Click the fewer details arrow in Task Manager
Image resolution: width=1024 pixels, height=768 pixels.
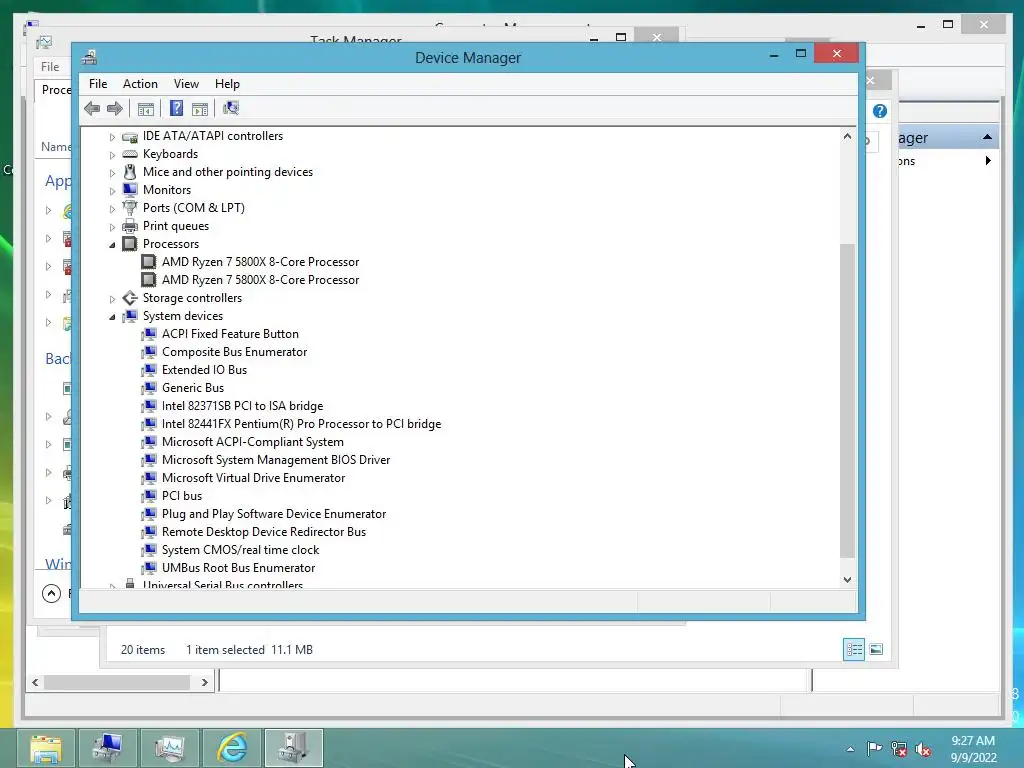[51, 593]
